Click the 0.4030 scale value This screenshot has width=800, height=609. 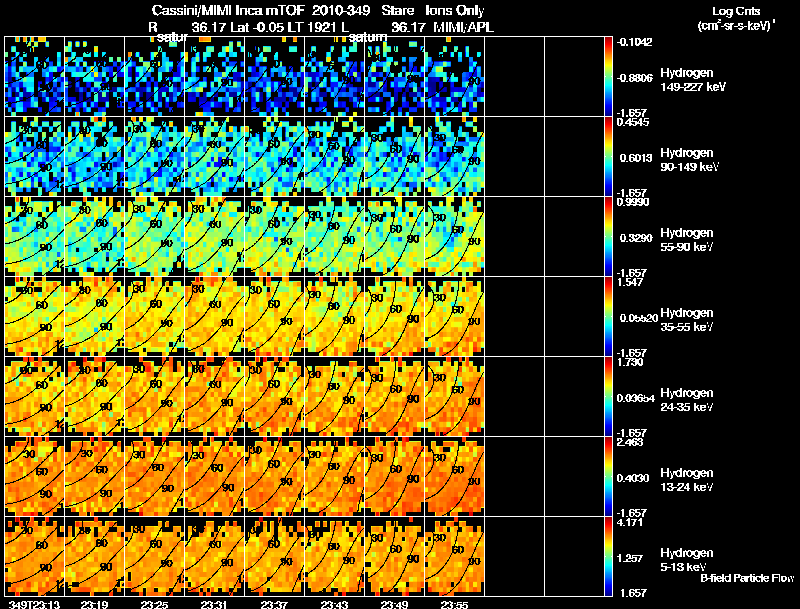point(633,478)
